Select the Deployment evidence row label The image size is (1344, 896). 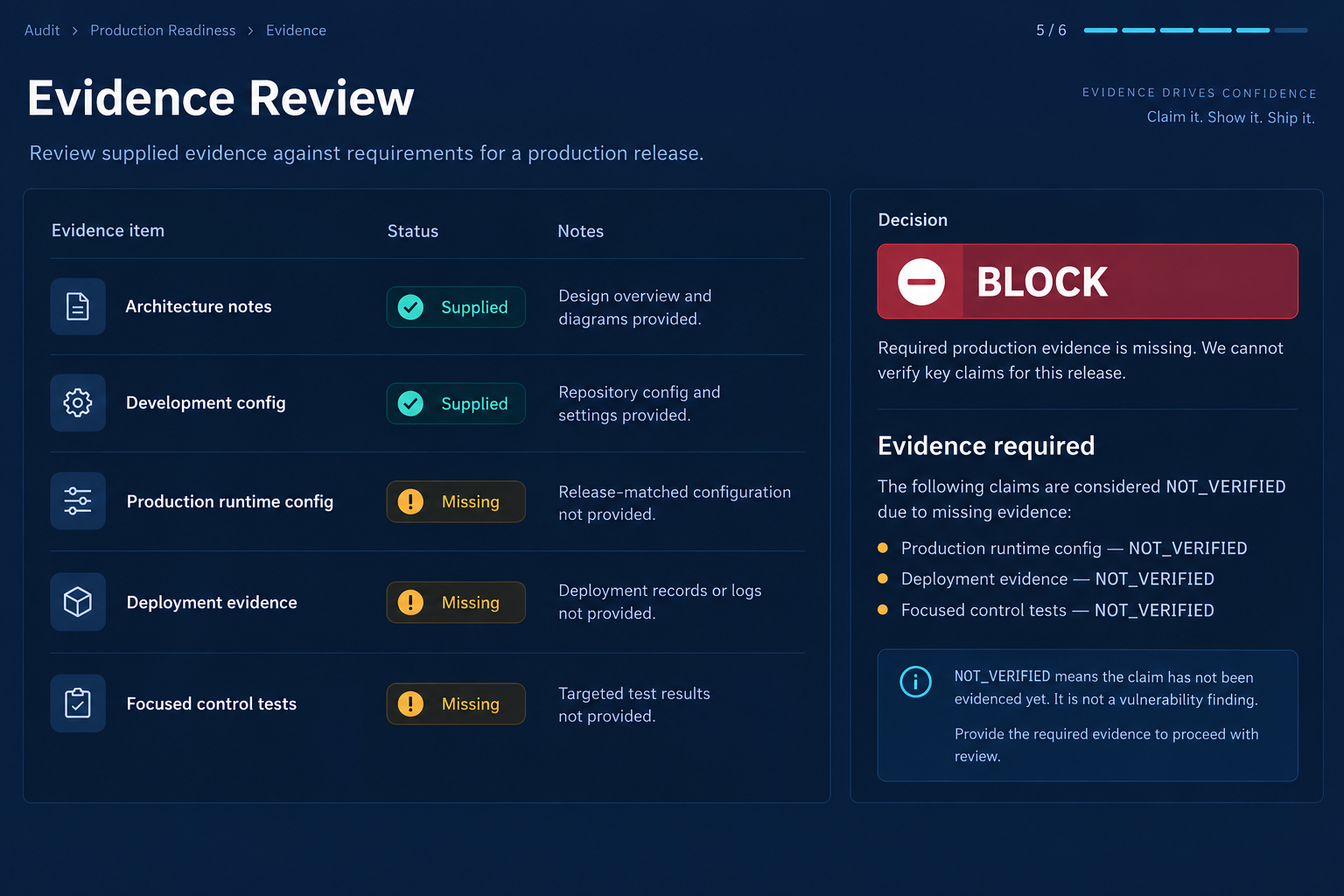tap(212, 602)
